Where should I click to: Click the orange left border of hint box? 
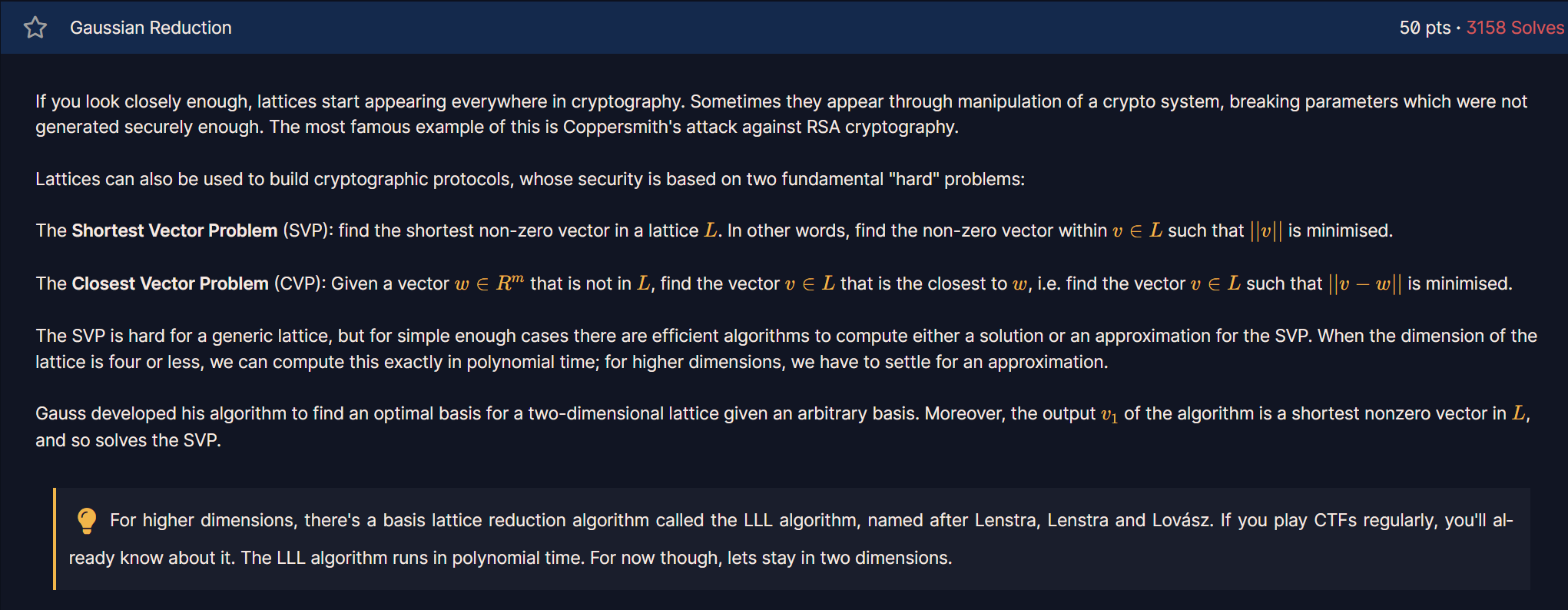(55, 539)
